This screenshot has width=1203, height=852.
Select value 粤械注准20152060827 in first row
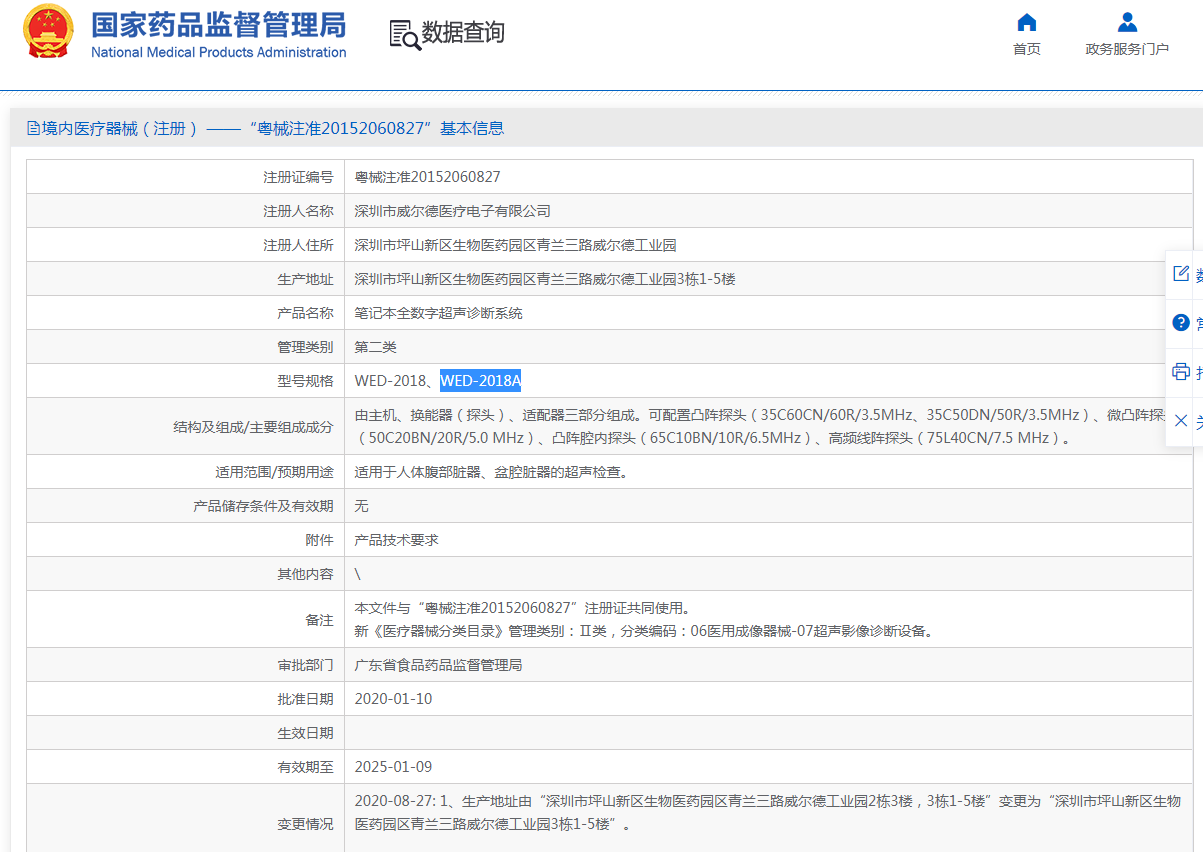coord(427,177)
